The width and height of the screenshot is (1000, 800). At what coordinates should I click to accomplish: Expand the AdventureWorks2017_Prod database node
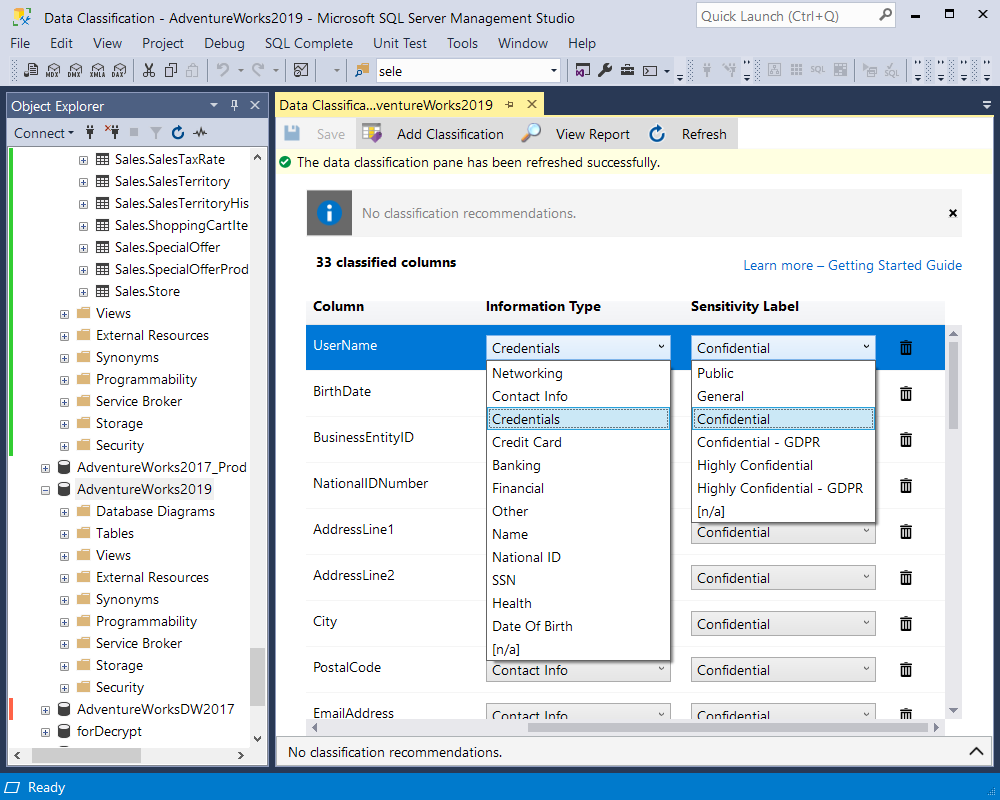click(45, 468)
